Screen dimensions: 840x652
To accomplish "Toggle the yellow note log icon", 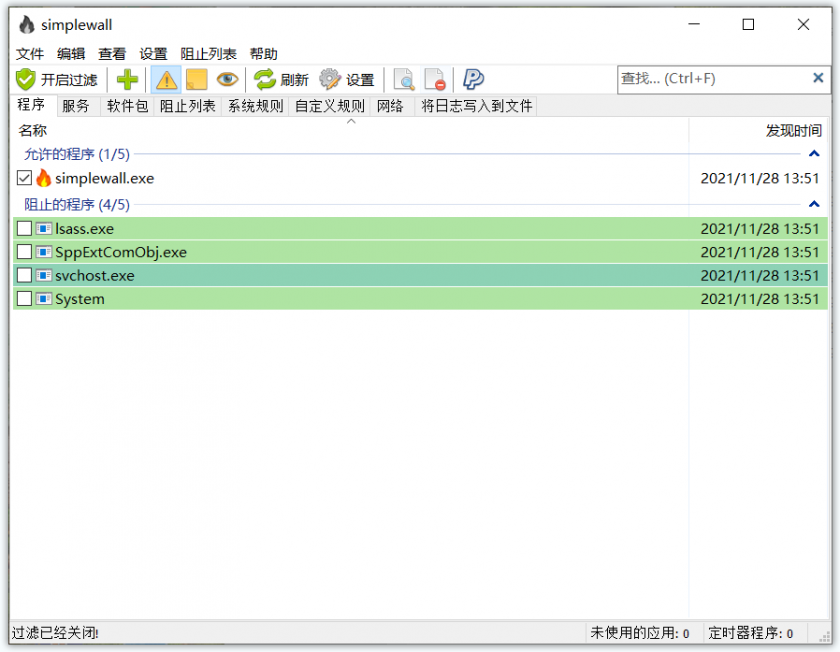I will tap(197, 80).
